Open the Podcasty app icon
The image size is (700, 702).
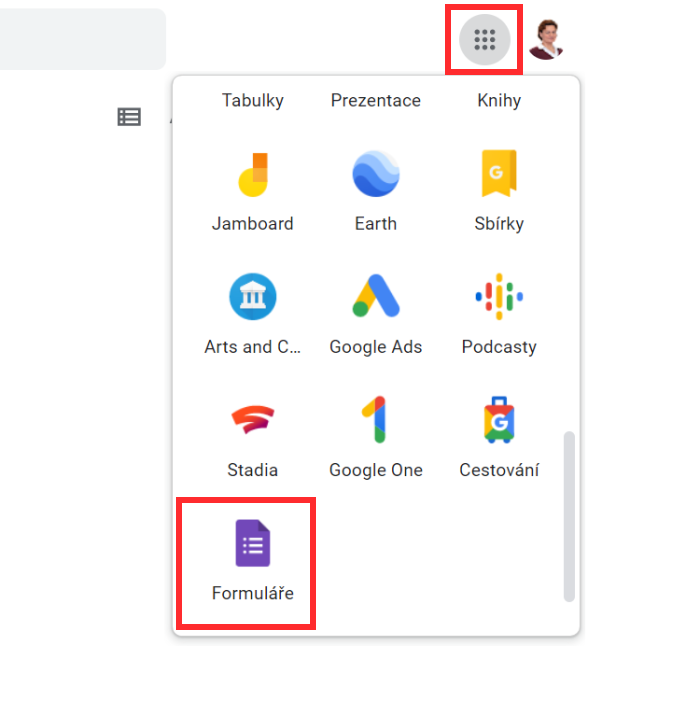tap(499, 296)
